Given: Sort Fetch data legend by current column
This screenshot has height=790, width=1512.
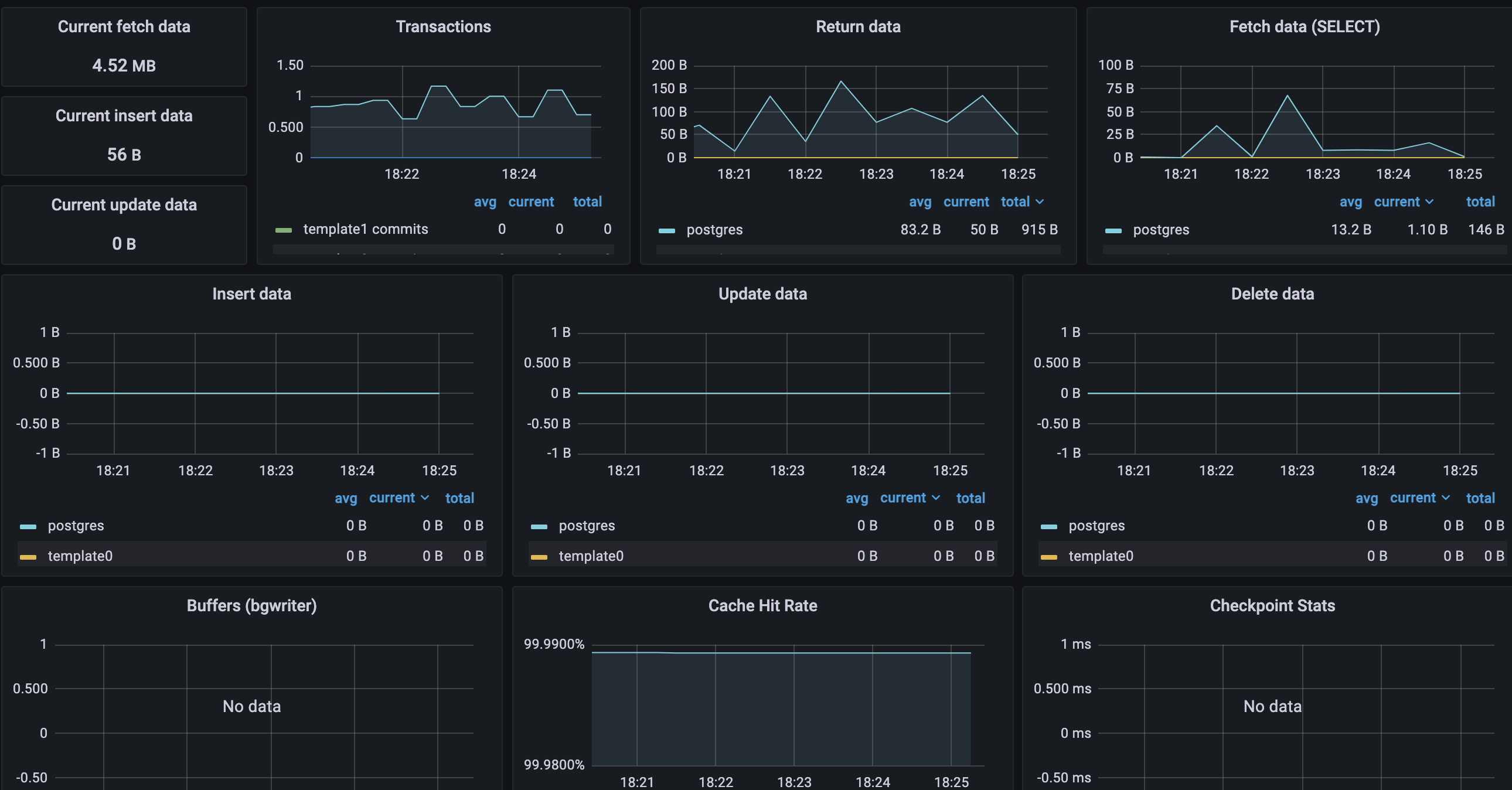Looking at the screenshot, I should pyautogui.click(x=1397, y=202).
